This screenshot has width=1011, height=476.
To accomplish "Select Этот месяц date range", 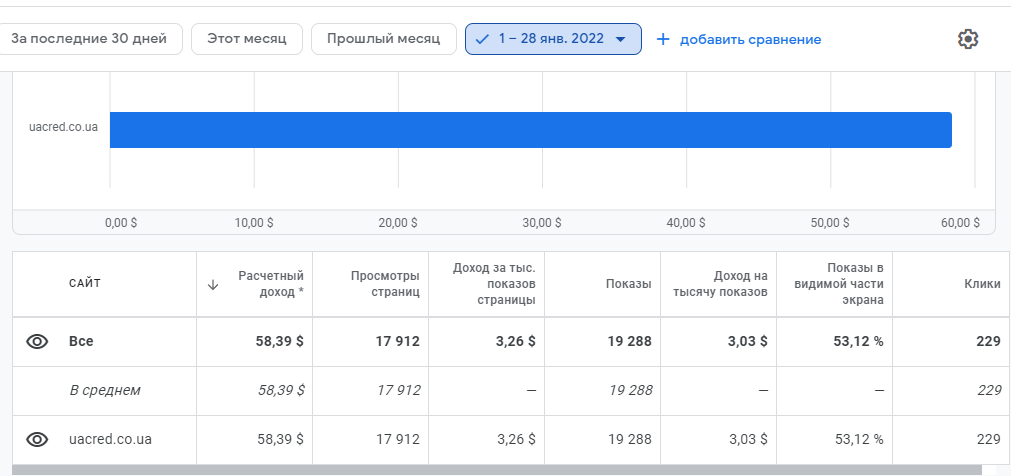I will pos(247,39).
